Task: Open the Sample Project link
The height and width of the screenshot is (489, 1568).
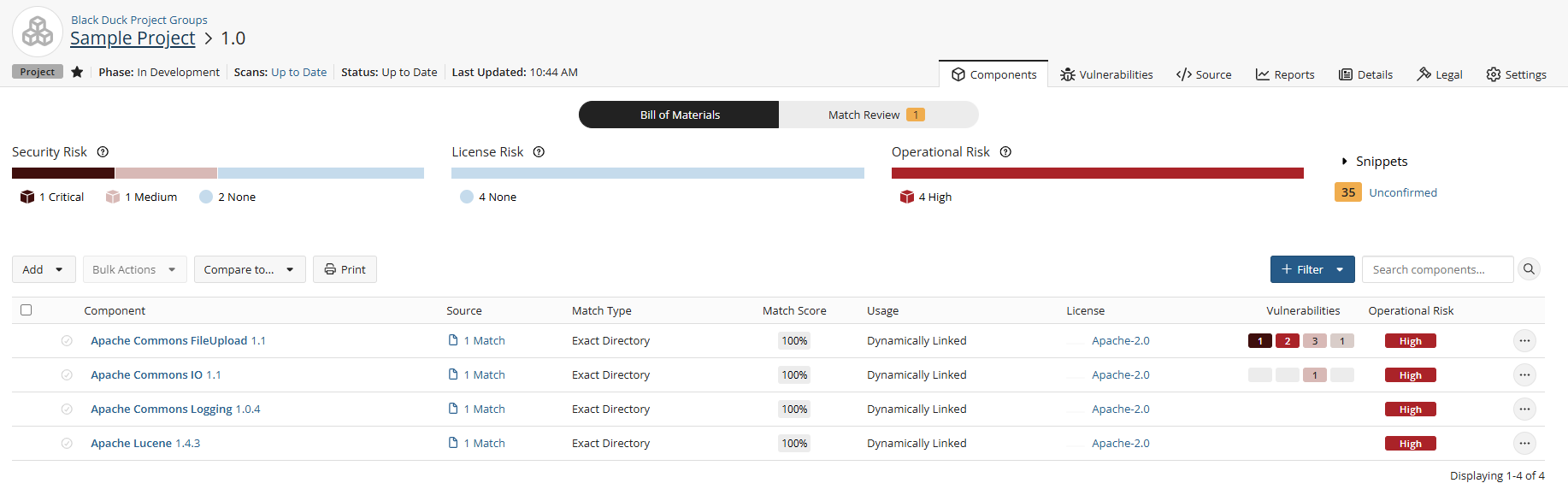Action: pyautogui.click(x=133, y=38)
